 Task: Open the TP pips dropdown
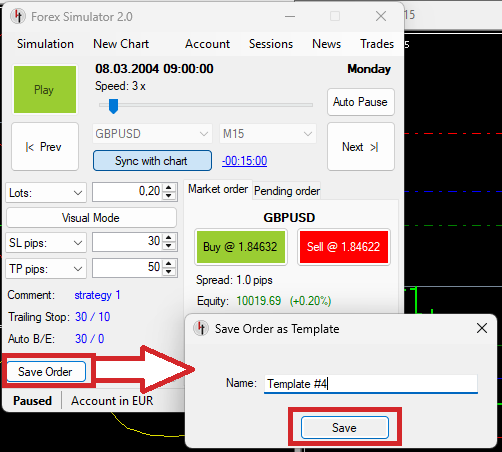(x=46, y=268)
